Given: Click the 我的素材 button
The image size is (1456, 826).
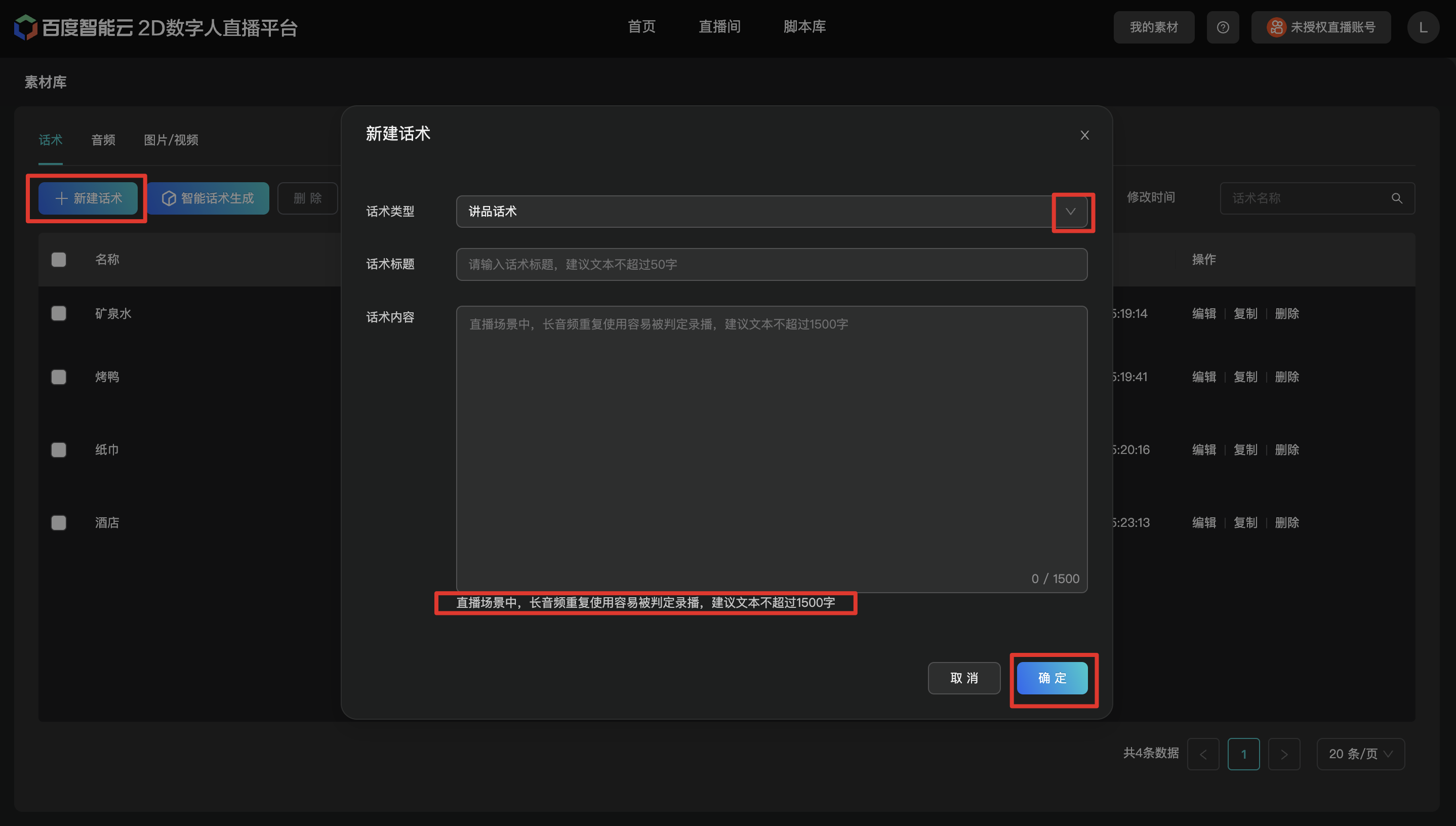Looking at the screenshot, I should [1154, 27].
